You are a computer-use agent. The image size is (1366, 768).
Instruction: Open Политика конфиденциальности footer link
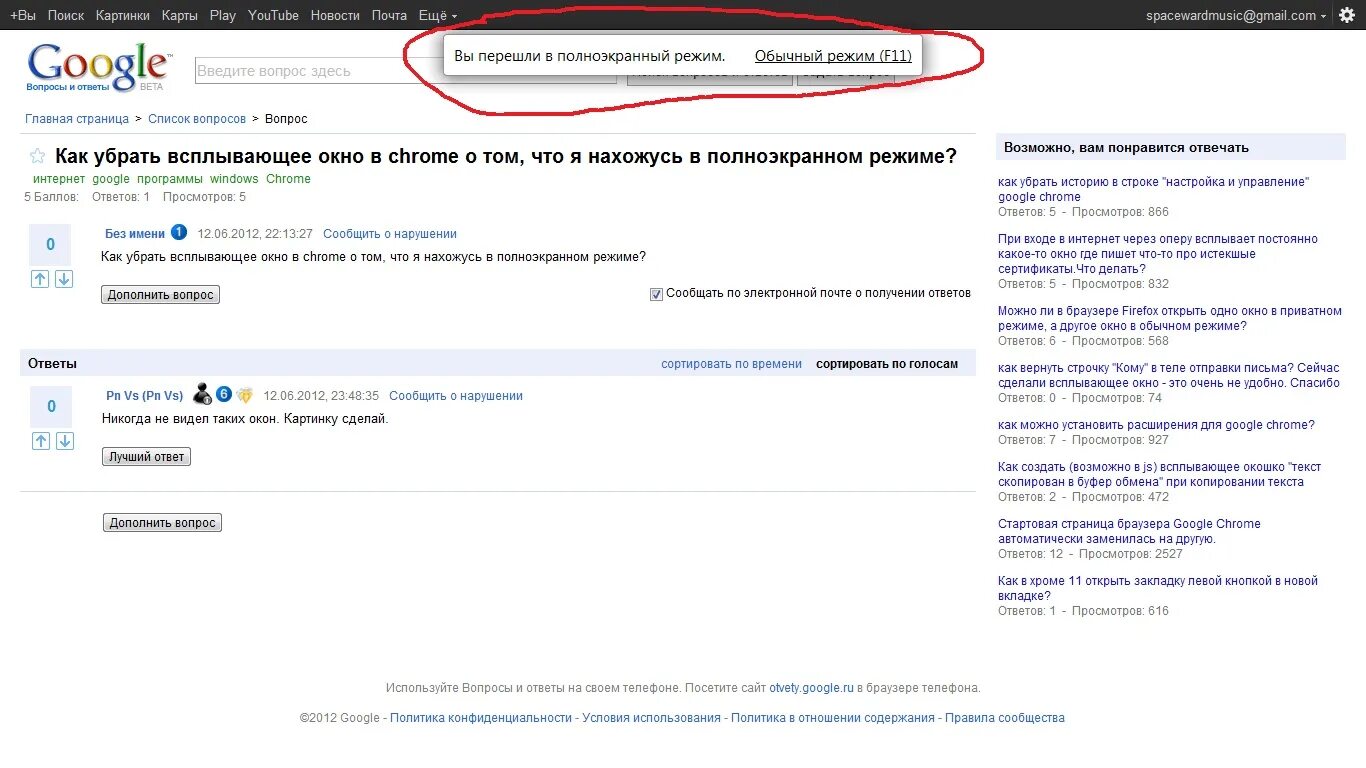pyautogui.click(x=481, y=718)
